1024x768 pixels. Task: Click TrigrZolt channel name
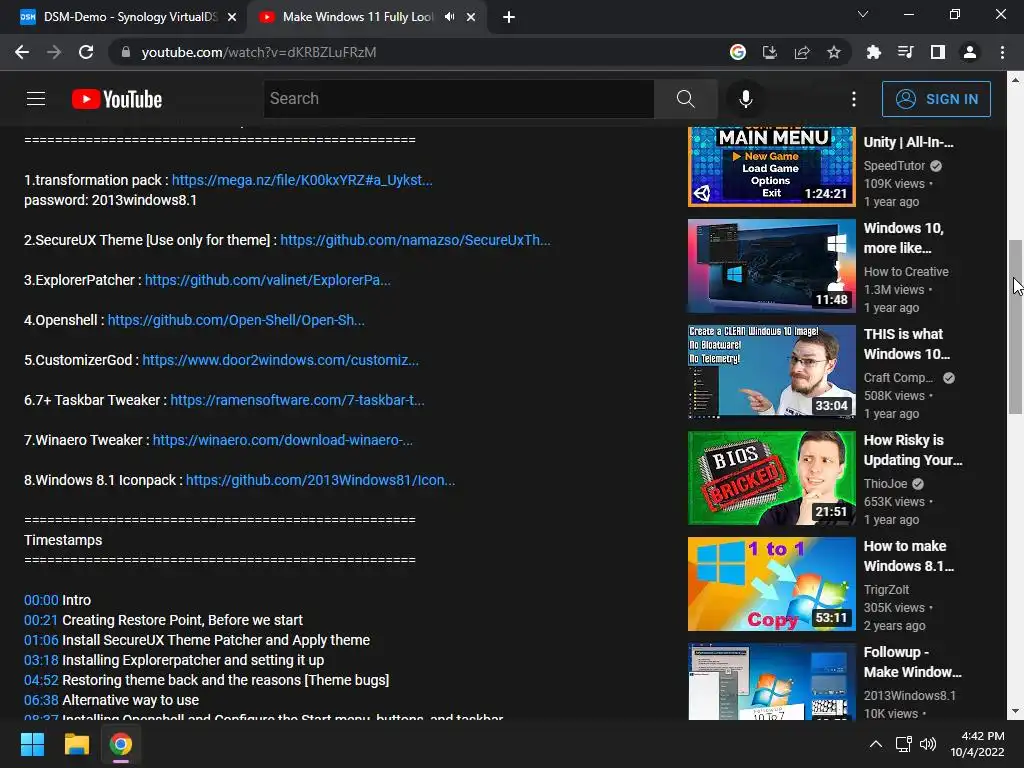(886, 590)
